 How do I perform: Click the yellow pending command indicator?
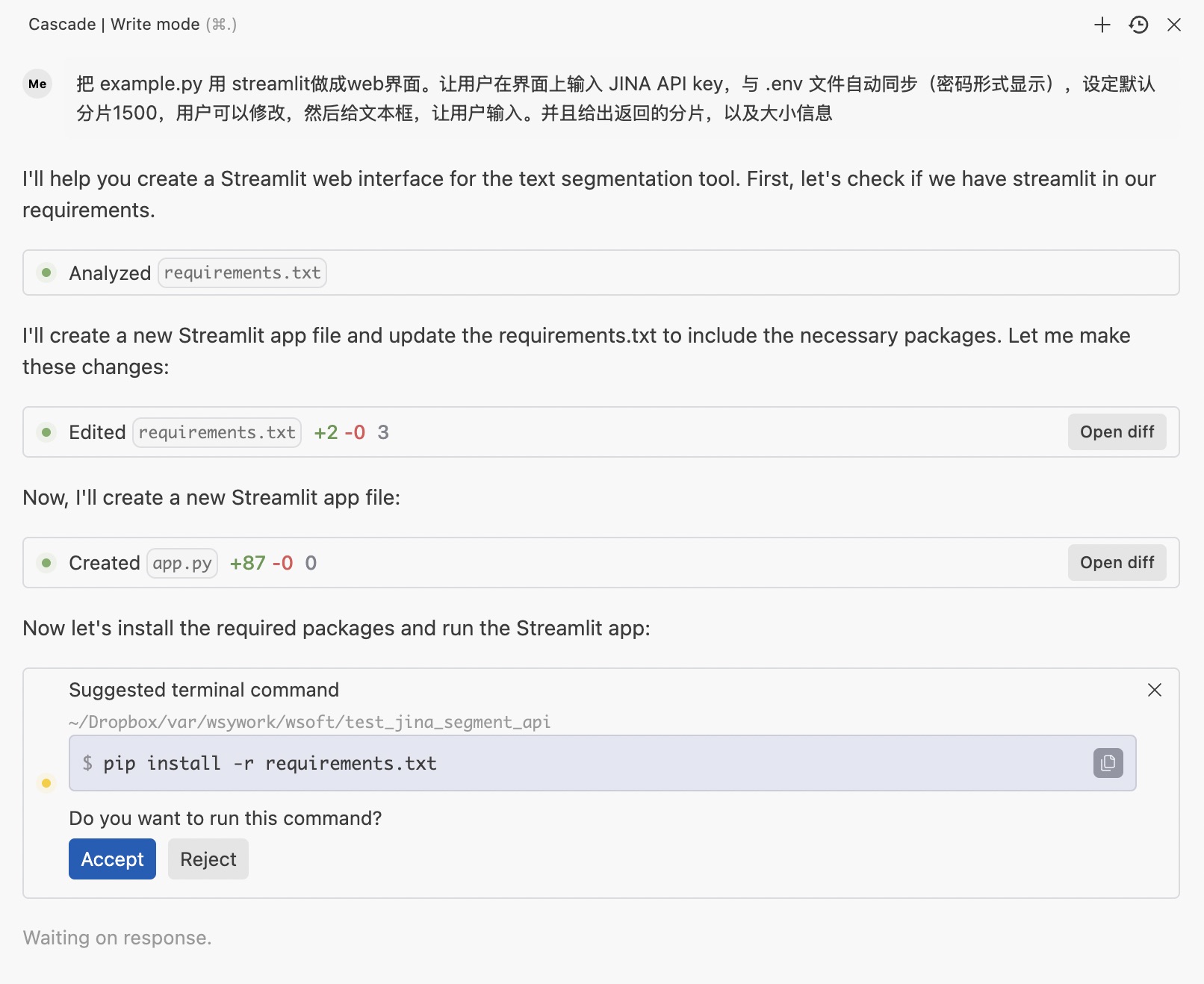pos(46,782)
